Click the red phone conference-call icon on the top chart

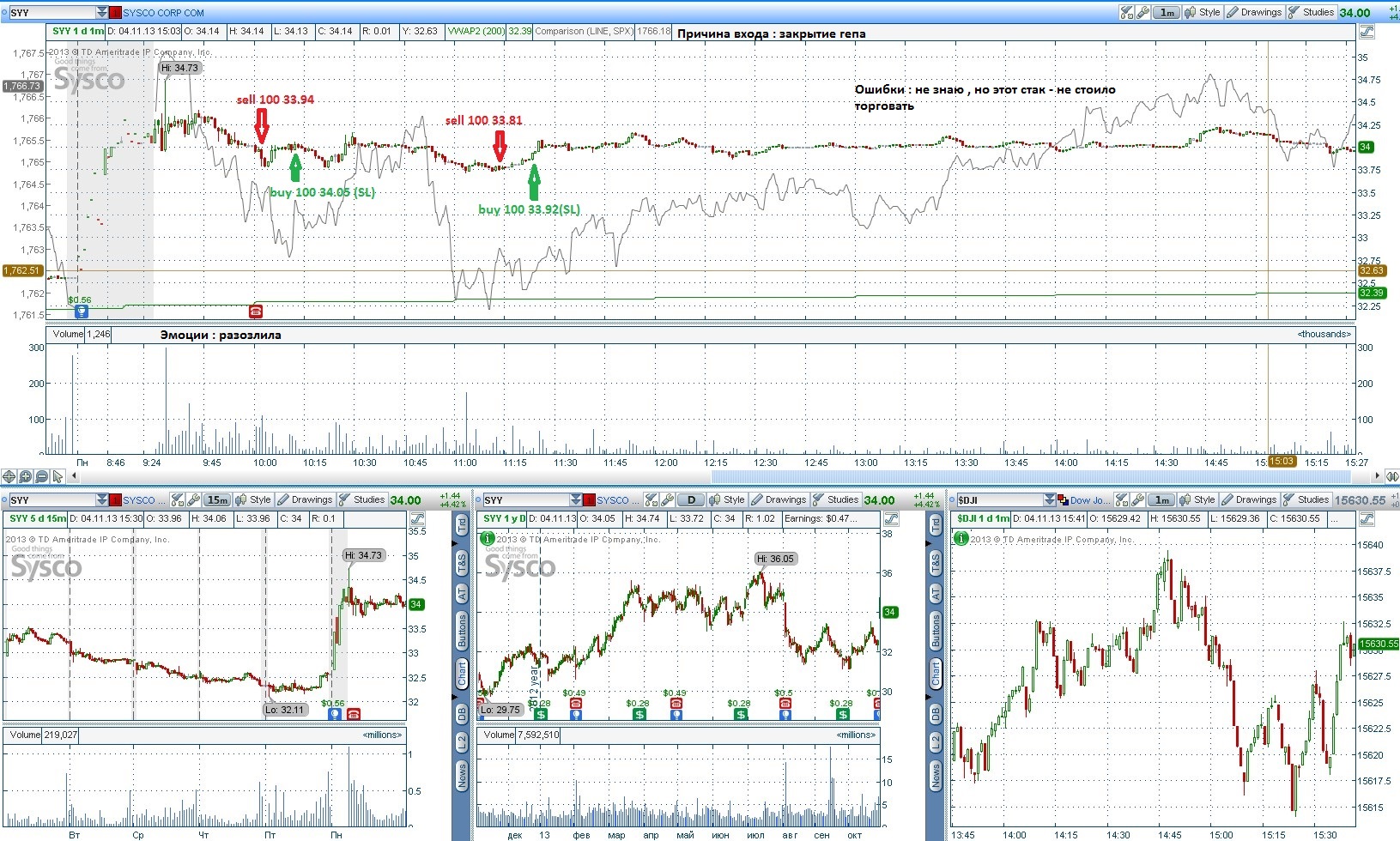pos(255,311)
